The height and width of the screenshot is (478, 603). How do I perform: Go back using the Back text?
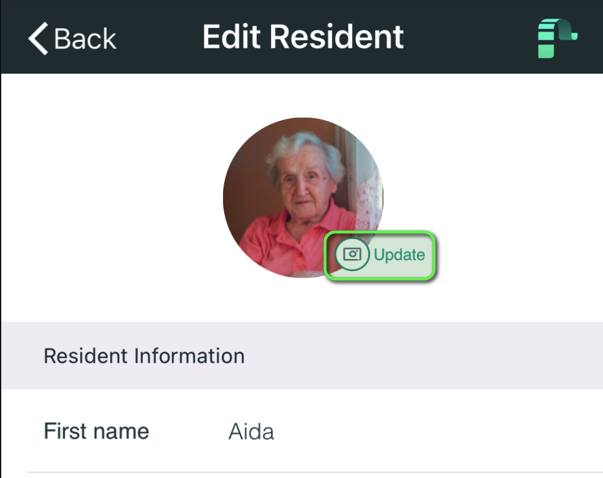pos(85,39)
